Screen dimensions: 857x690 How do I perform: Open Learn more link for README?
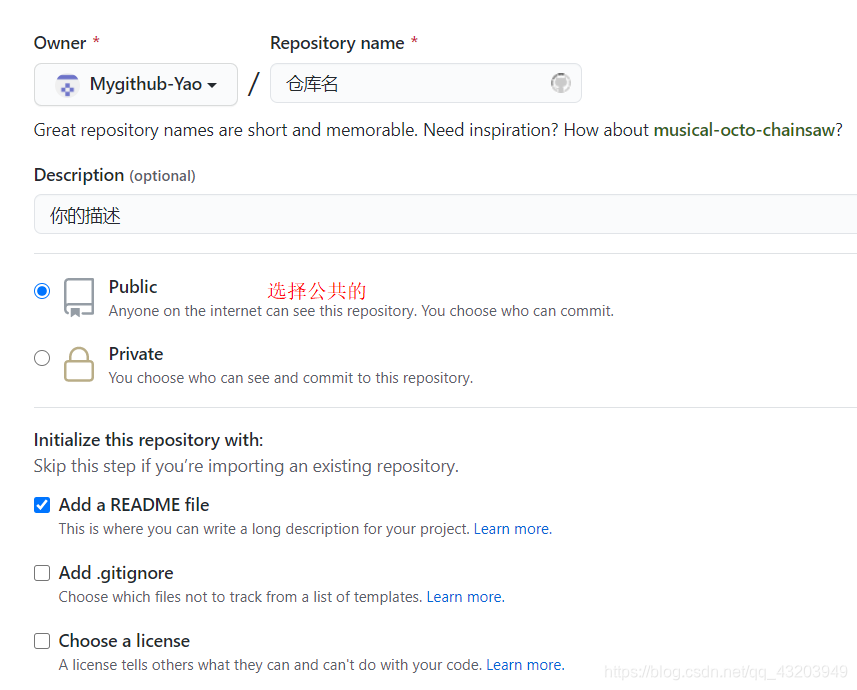tap(511, 529)
